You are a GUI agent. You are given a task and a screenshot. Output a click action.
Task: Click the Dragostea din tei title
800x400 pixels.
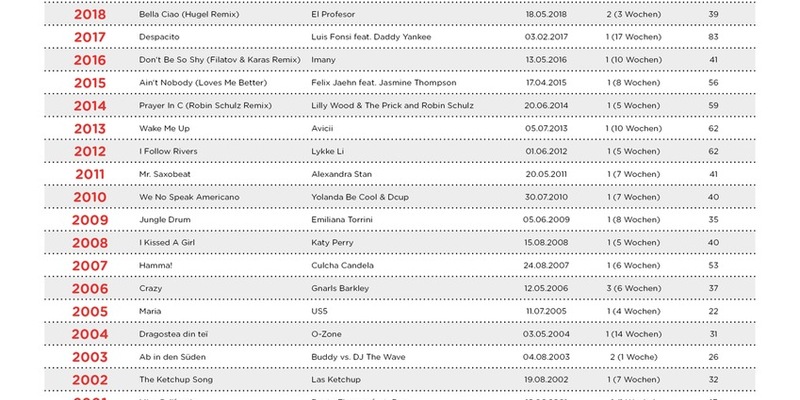(177, 336)
